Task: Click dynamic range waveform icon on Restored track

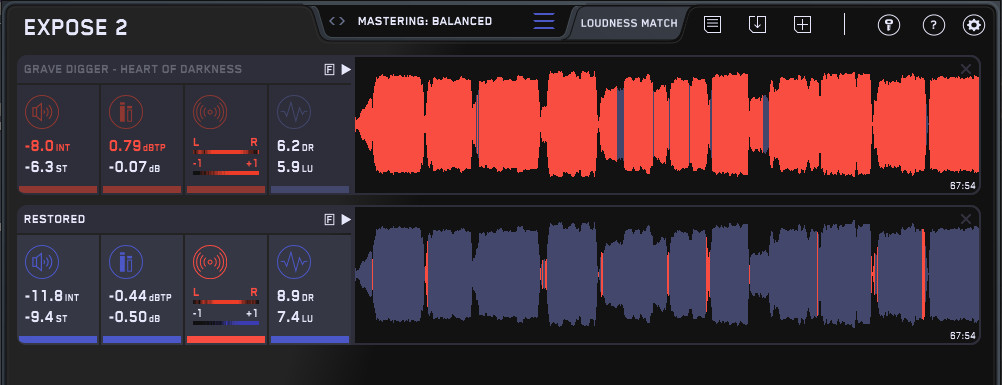Action: [x=293, y=262]
